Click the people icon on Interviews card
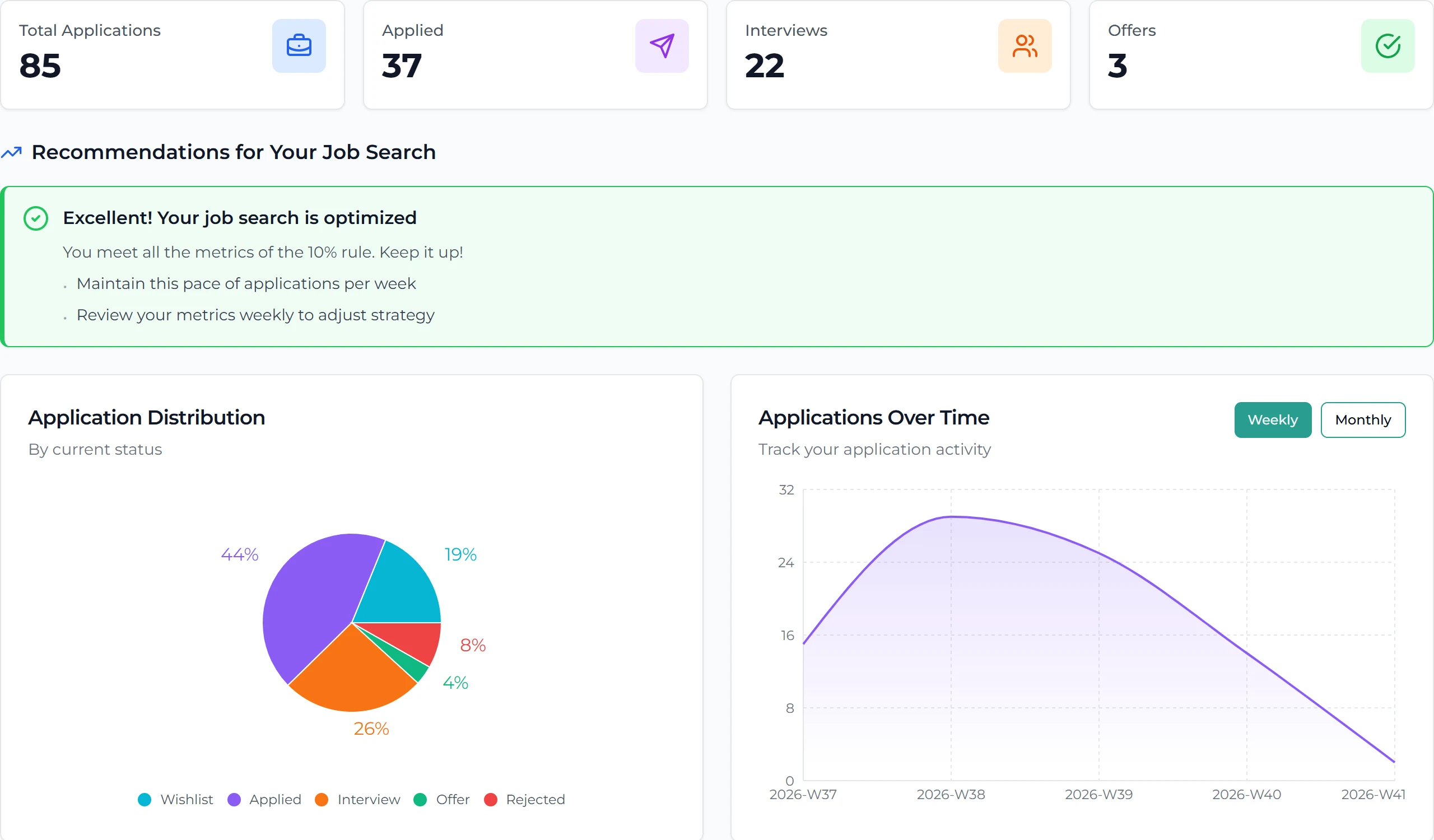The width and height of the screenshot is (1434, 840). (1025, 45)
